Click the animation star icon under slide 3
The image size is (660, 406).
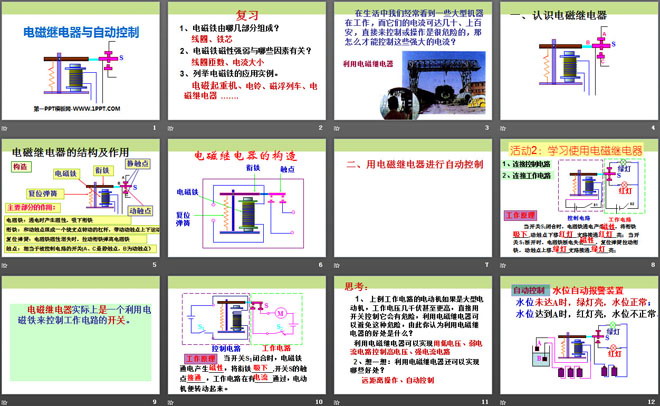[337, 128]
